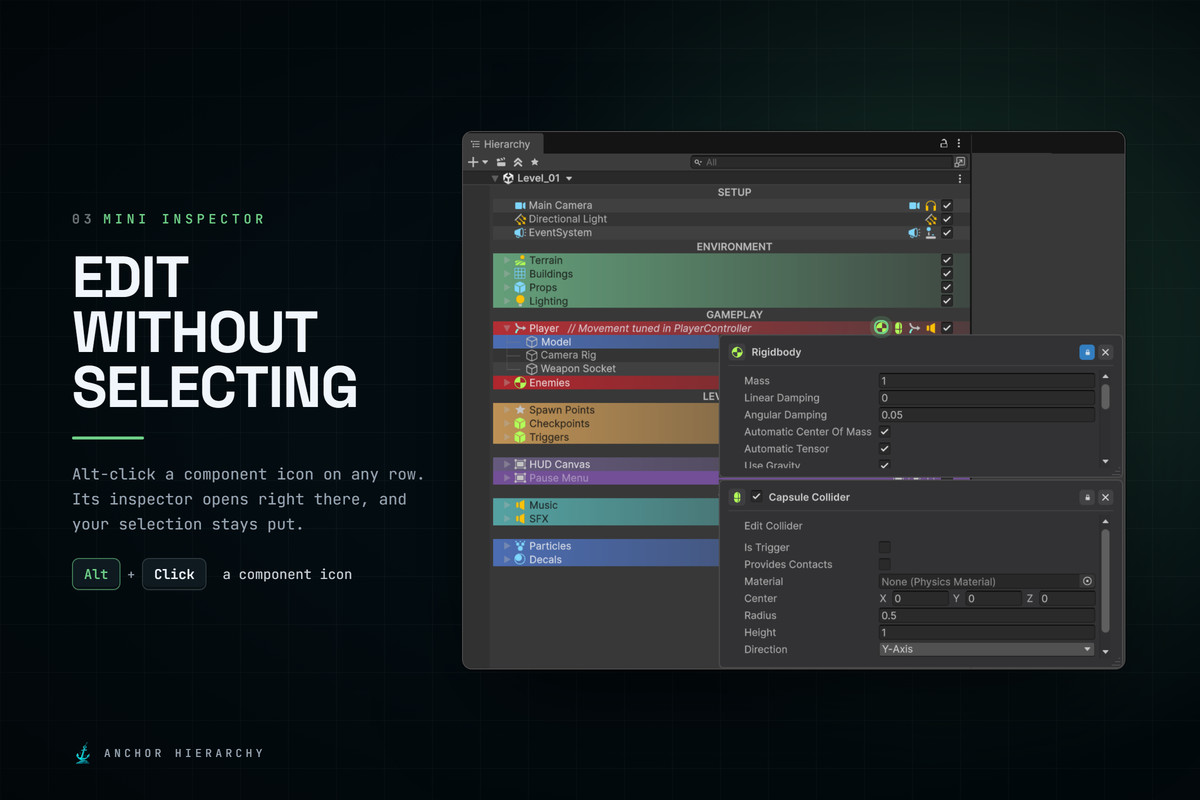The width and height of the screenshot is (1200, 800).
Task: Collapse the Player row
Action: tap(507, 328)
